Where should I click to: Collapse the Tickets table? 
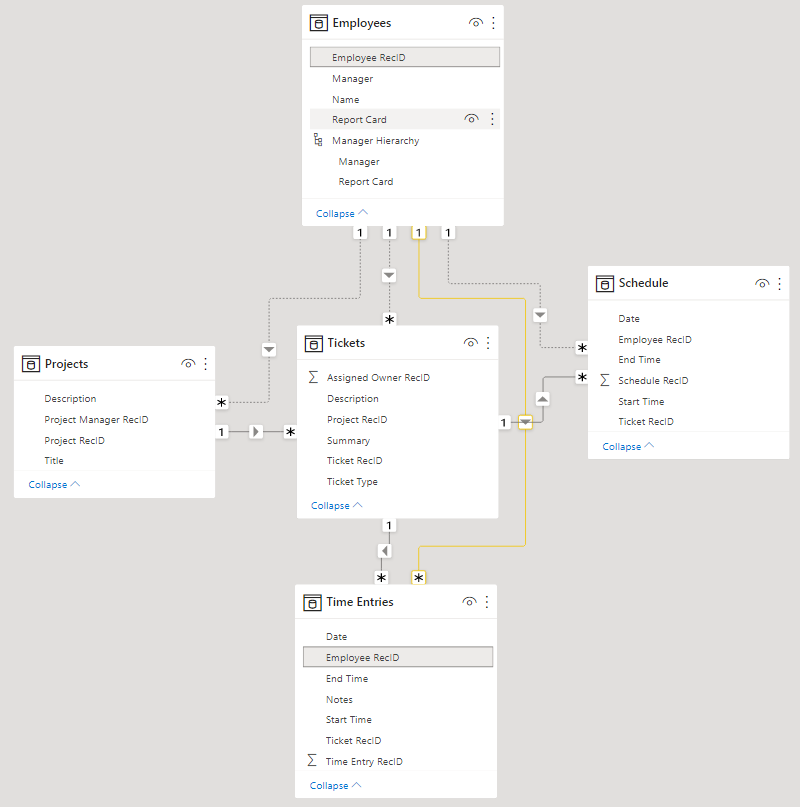337,505
